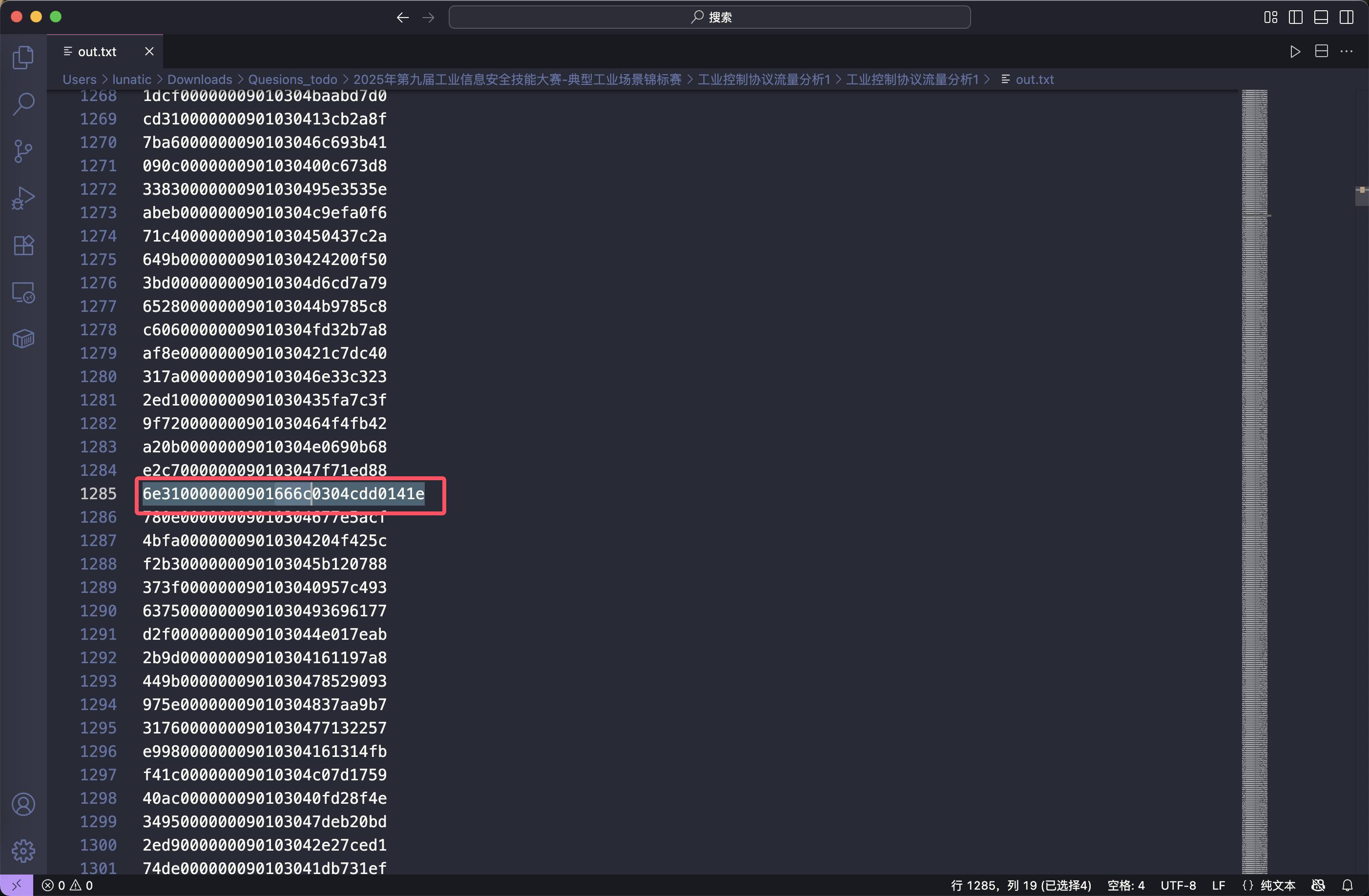Viewport: 1369px width, 896px height.
Task: Open the 2025年第九届工业信息安全技能大赛 breadcrumb
Action: click(x=517, y=80)
